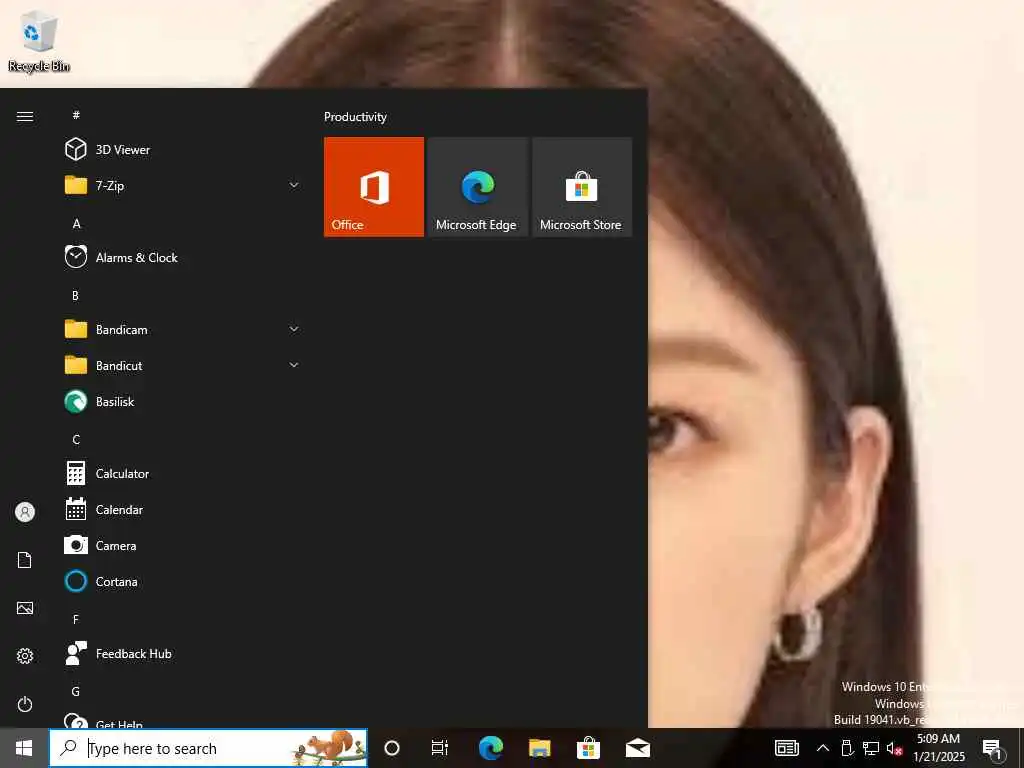The image size is (1024, 768).
Task: Open Mail from the taskbar
Action: (637, 748)
